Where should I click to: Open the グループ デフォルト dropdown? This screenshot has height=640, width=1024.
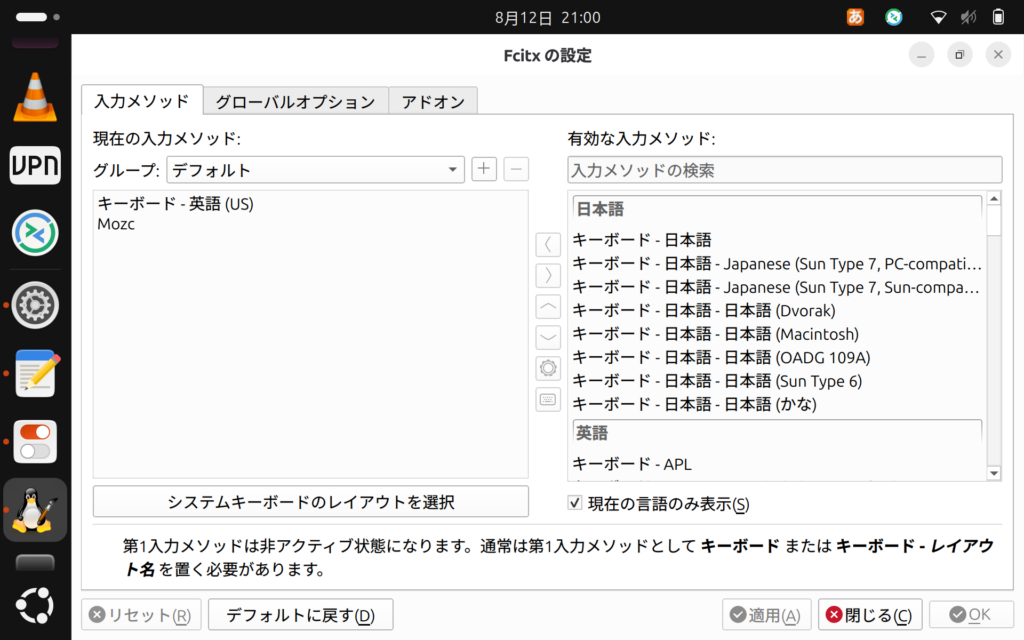click(315, 170)
